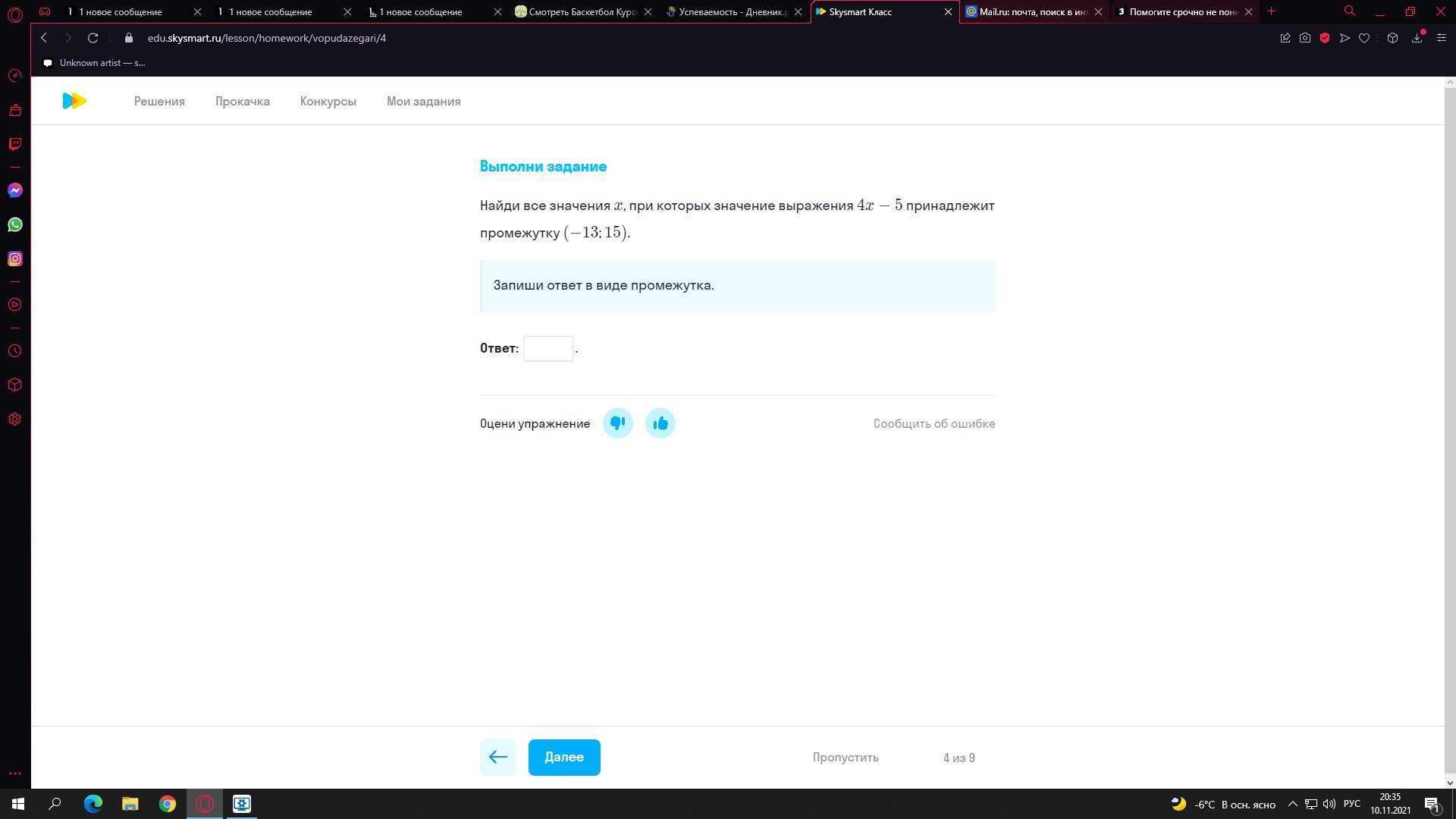Click the thumbs down rating icon
The image size is (1456, 819).
pyautogui.click(x=617, y=423)
